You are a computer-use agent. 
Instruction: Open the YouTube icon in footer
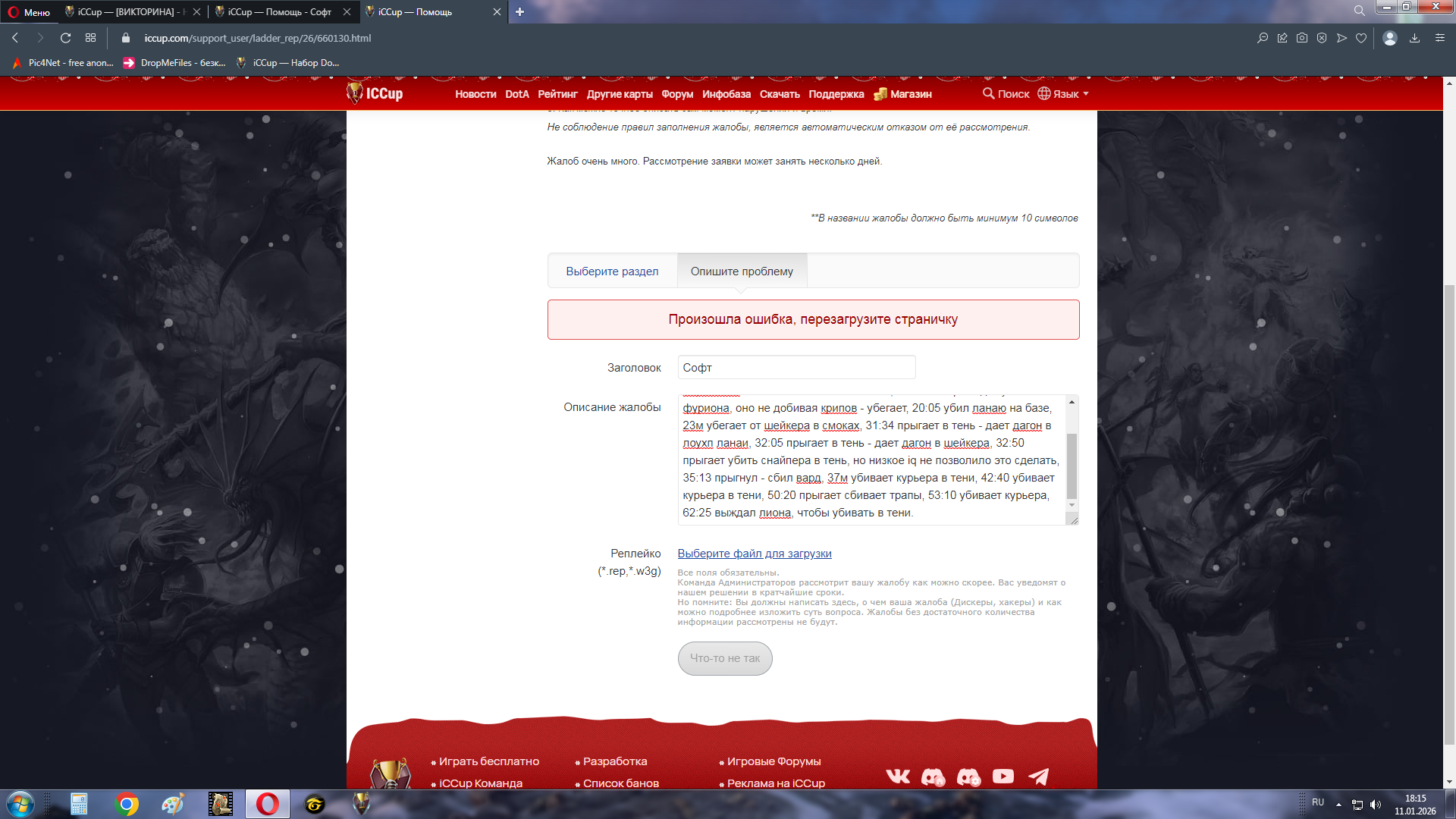1003,776
